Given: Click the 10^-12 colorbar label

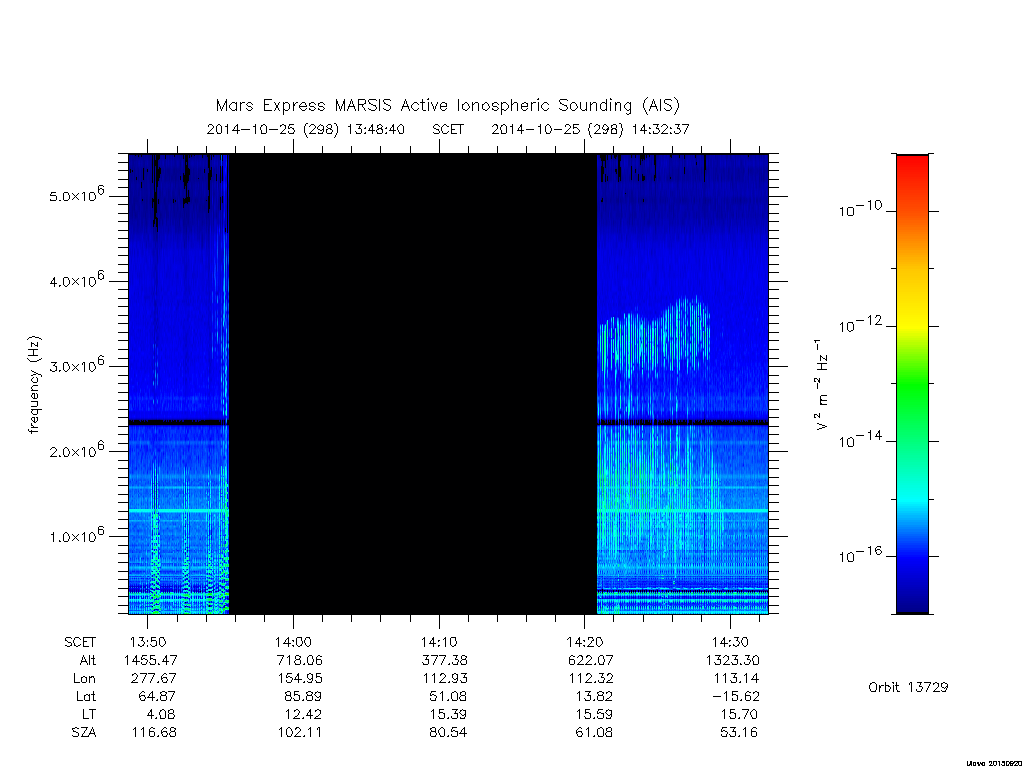Looking at the screenshot, I should point(859,324).
